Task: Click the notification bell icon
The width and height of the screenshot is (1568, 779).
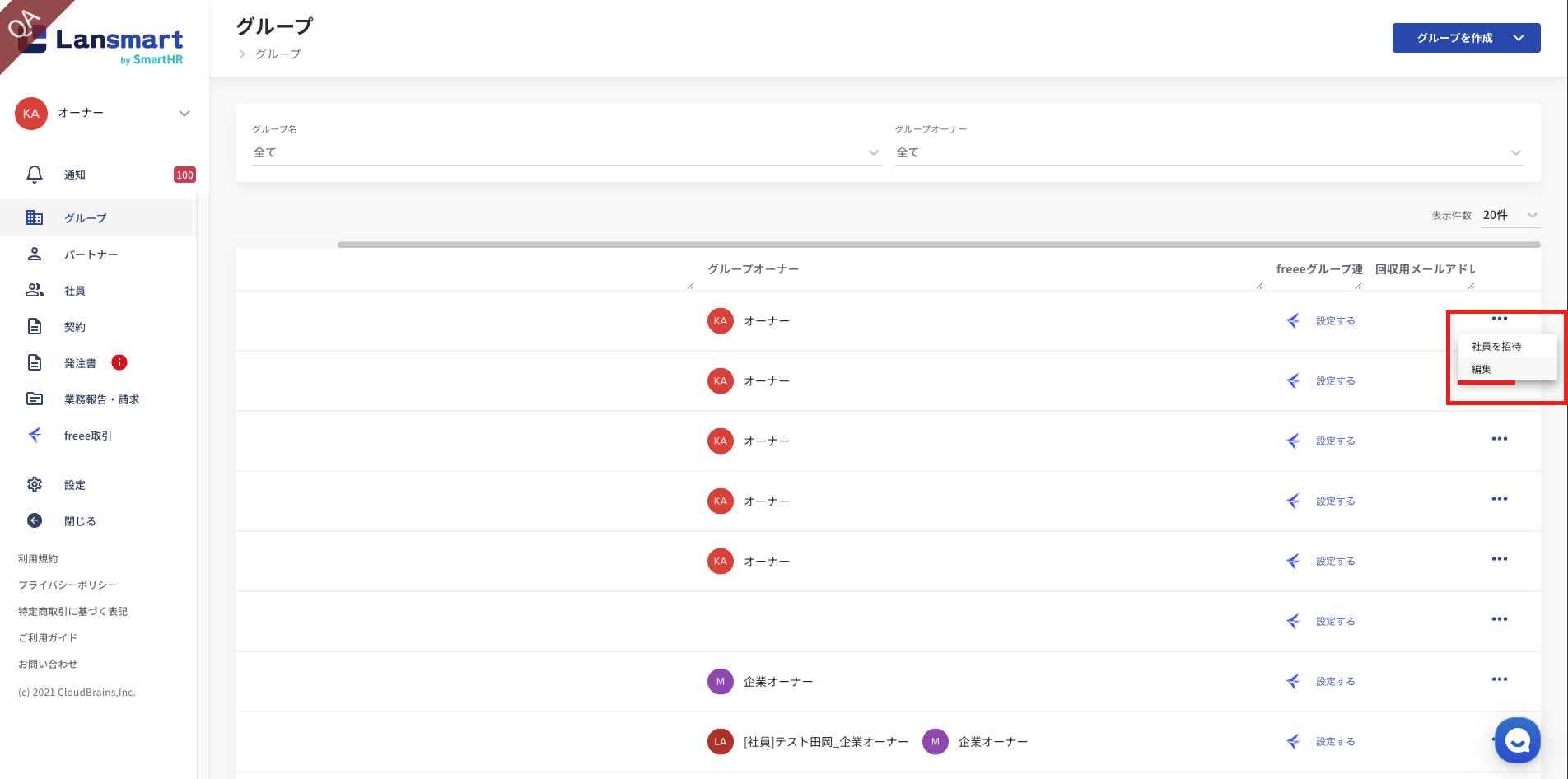Action: click(35, 175)
